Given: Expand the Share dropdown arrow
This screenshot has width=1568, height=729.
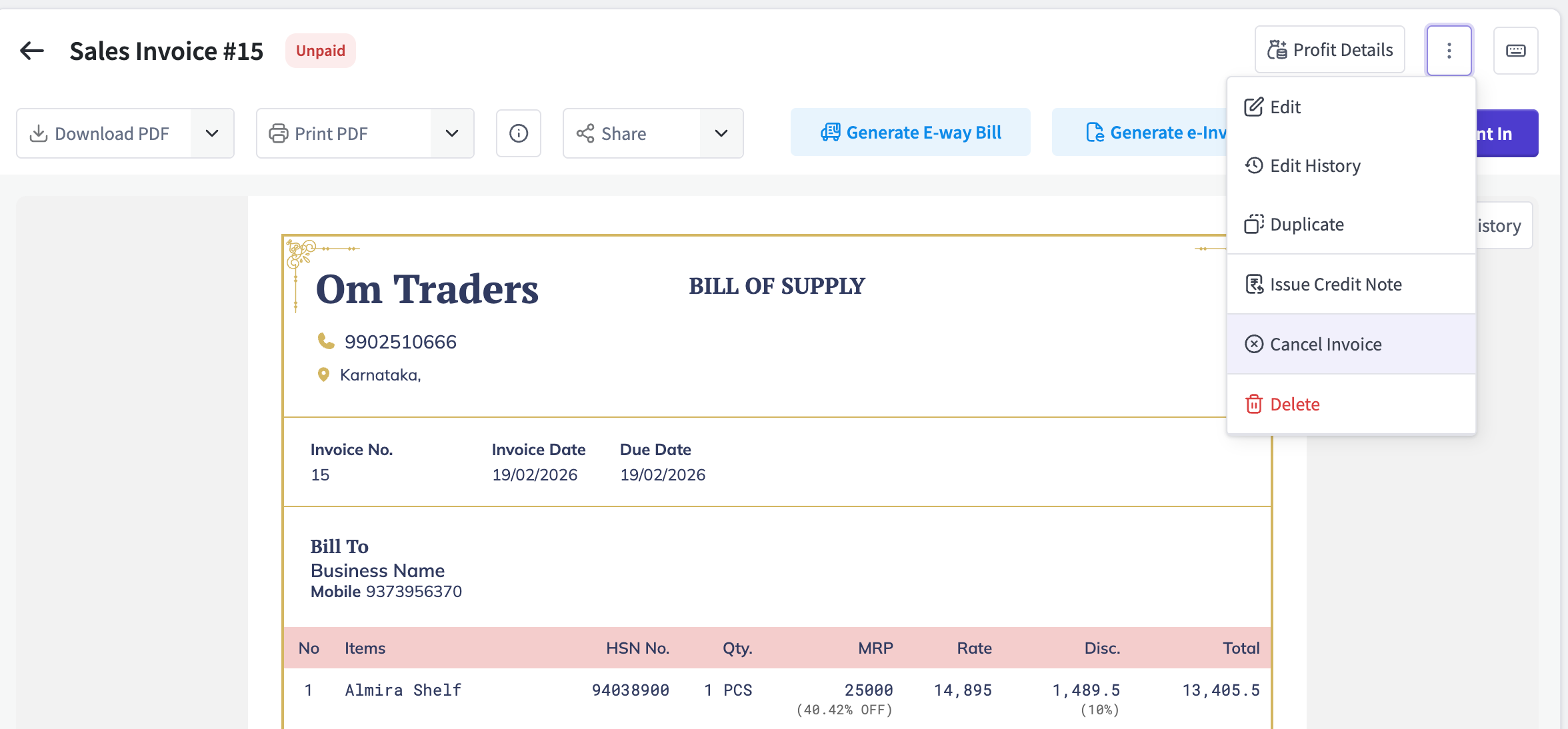Looking at the screenshot, I should point(721,133).
